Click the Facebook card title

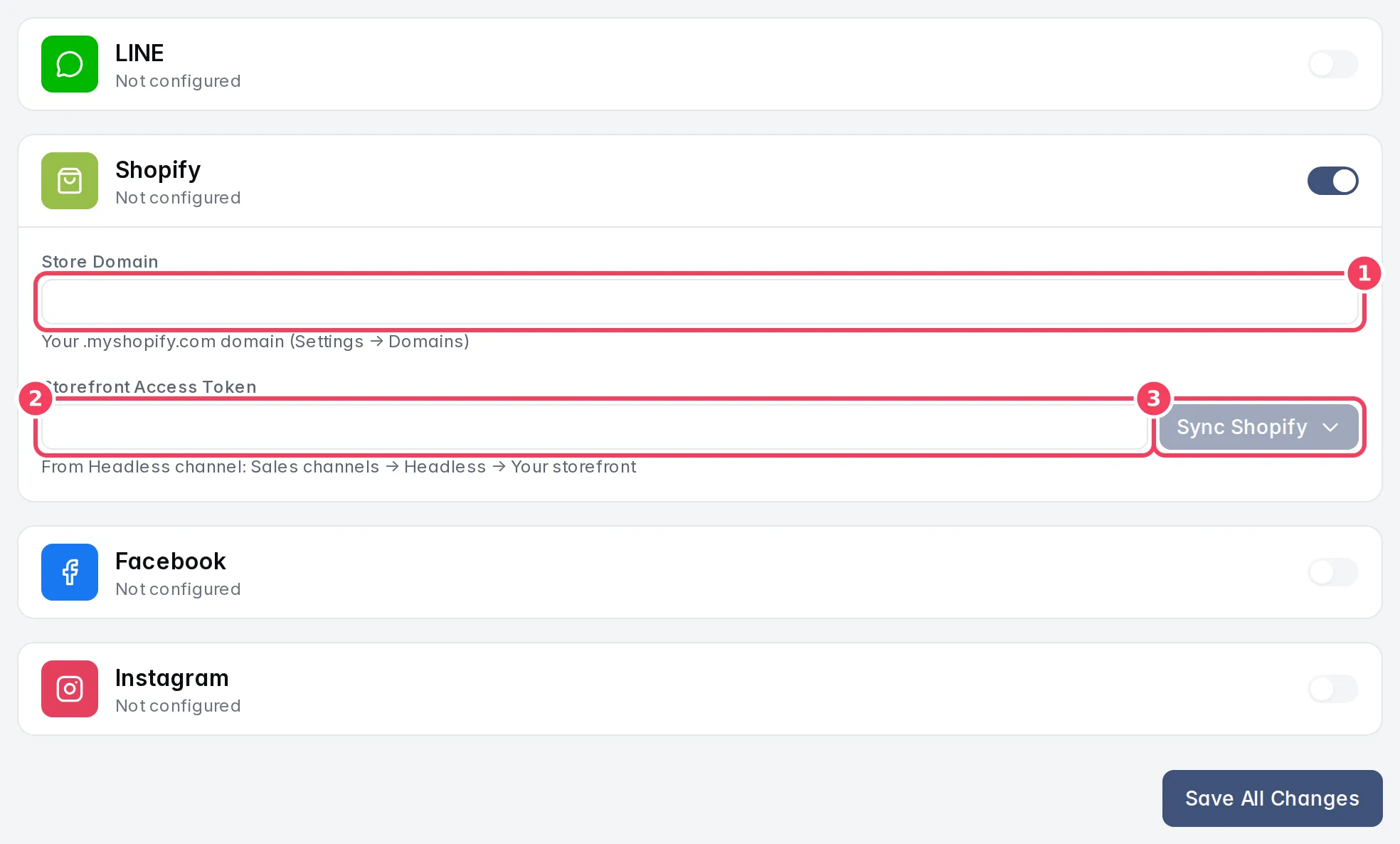tap(171, 561)
